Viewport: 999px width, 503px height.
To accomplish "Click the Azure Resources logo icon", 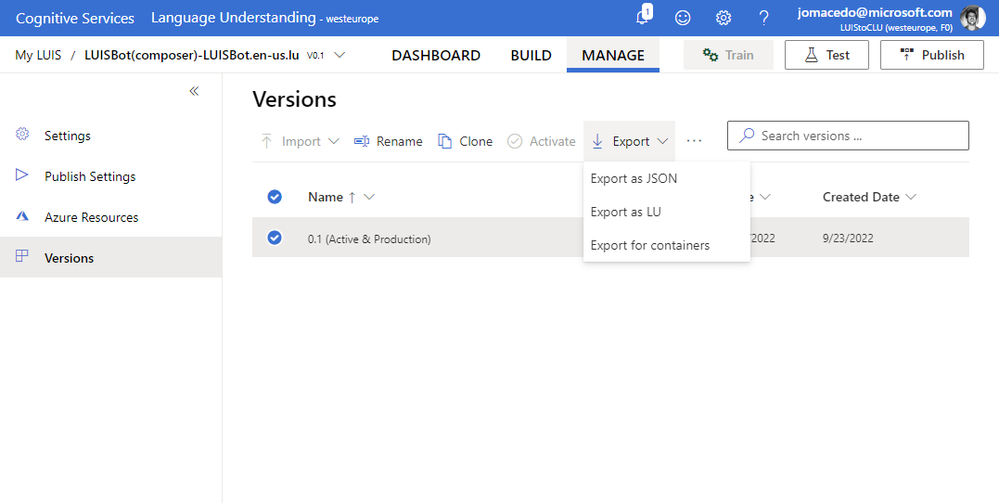I will (22, 216).
